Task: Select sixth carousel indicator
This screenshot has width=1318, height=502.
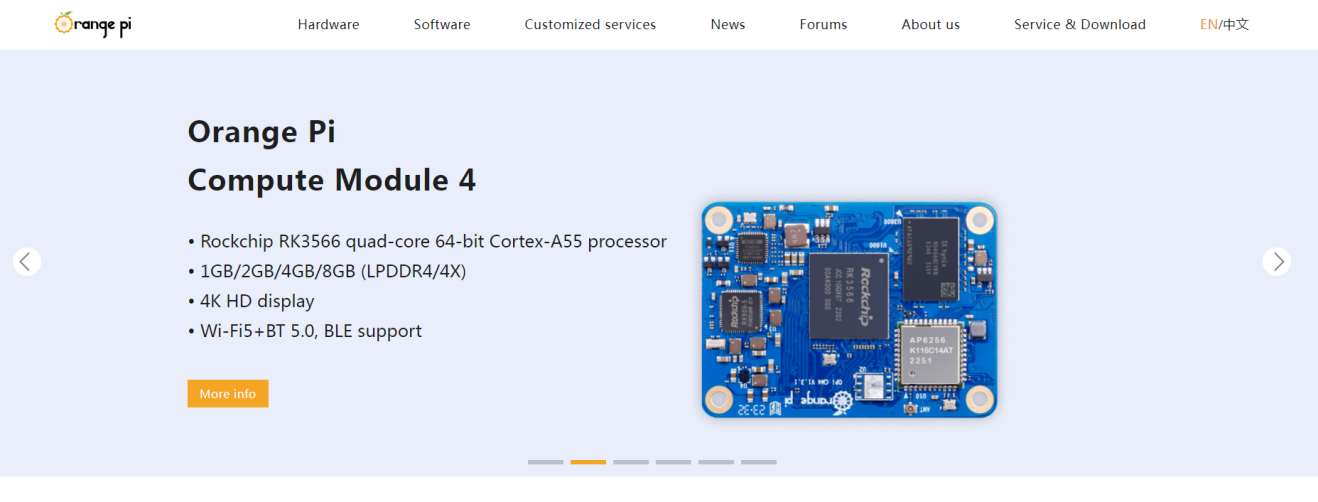Action: pos(759,462)
